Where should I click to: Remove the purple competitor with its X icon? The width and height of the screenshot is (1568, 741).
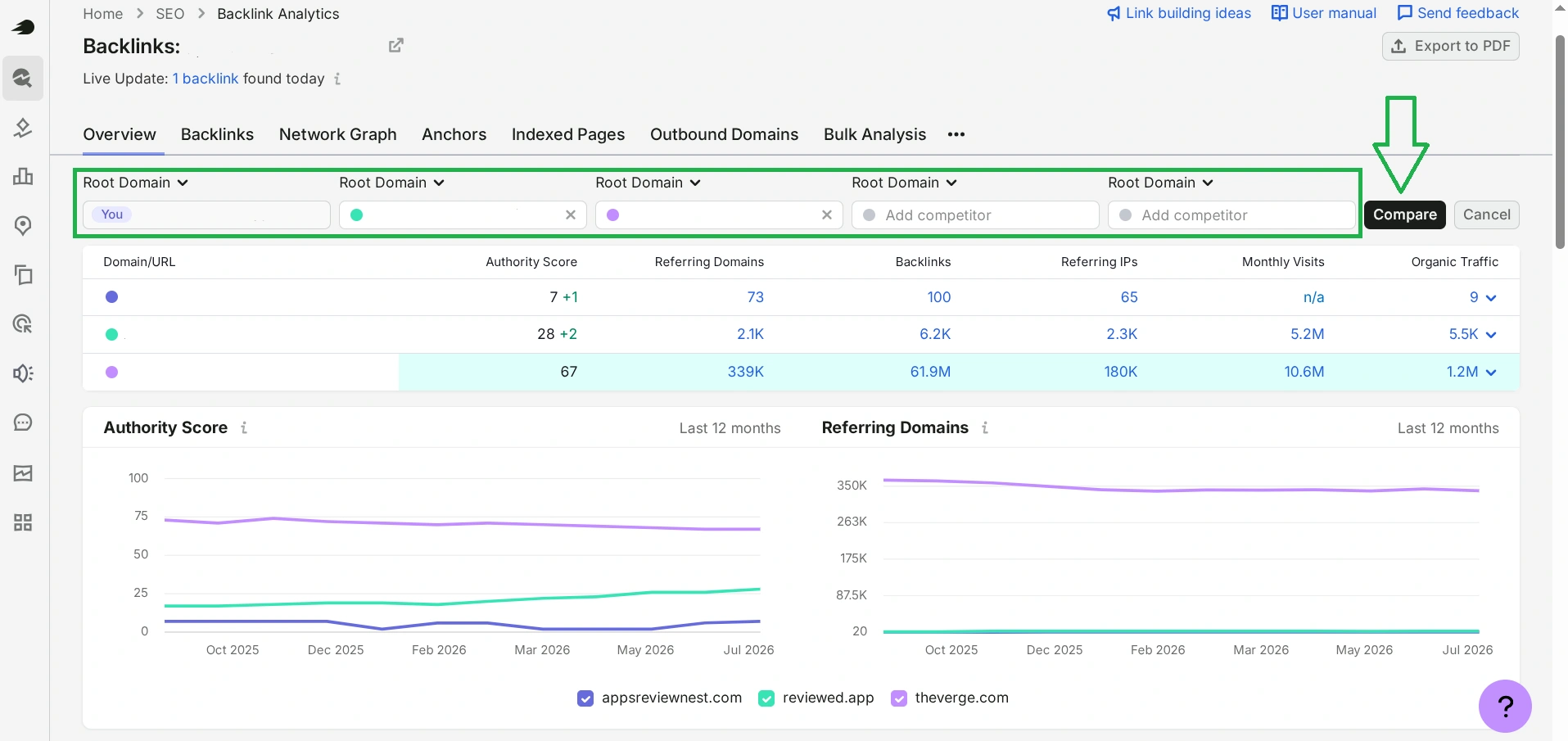pyautogui.click(x=827, y=215)
